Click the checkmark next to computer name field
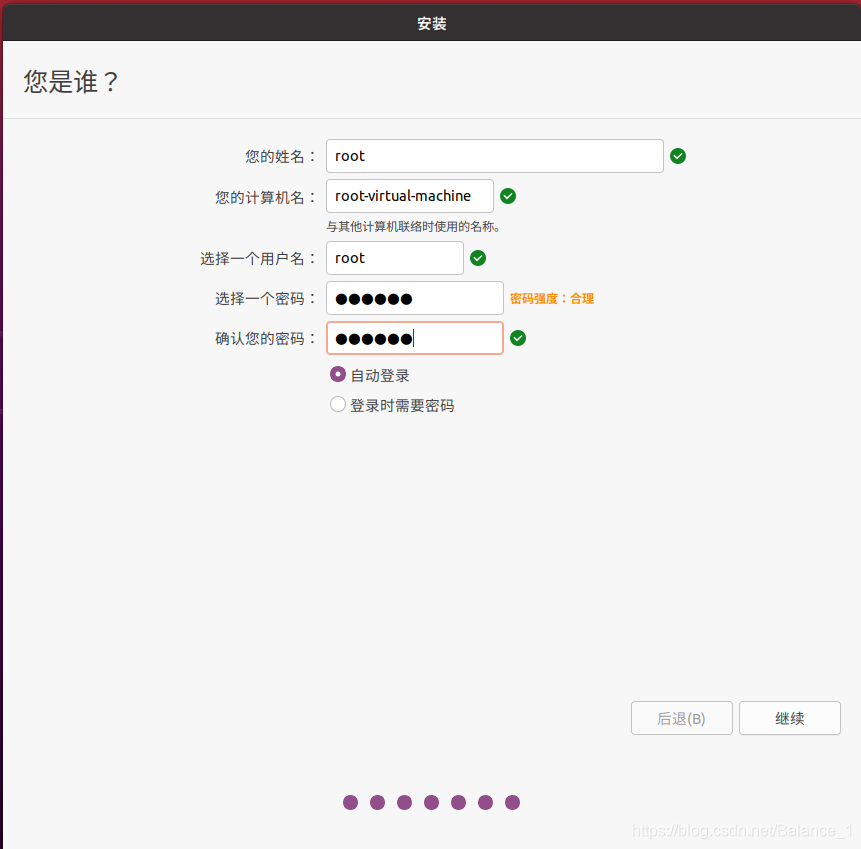The height and width of the screenshot is (849, 861). pyautogui.click(x=508, y=196)
